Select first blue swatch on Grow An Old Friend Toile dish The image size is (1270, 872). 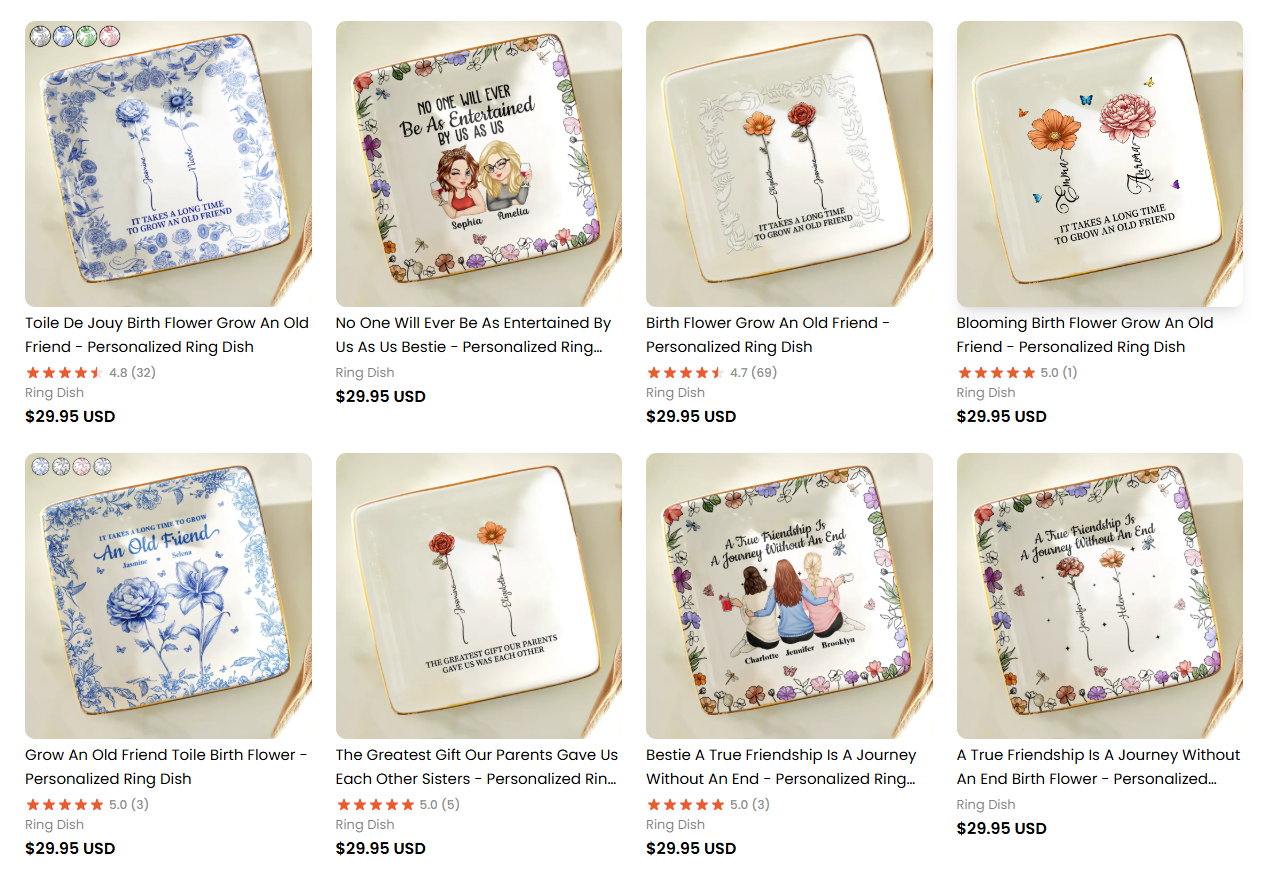point(40,466)
